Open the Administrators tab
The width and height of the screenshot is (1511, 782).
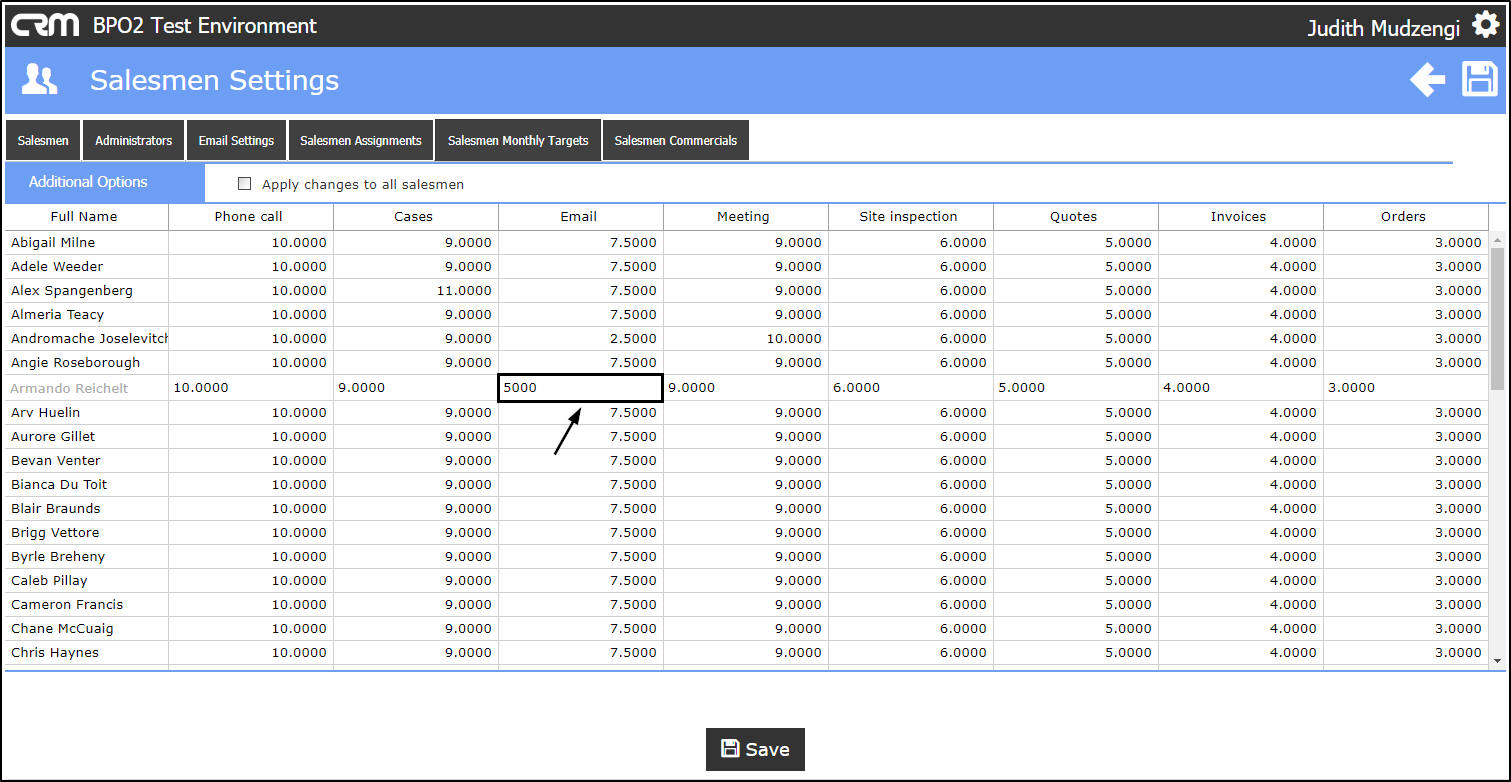click(x=134, y=141)
